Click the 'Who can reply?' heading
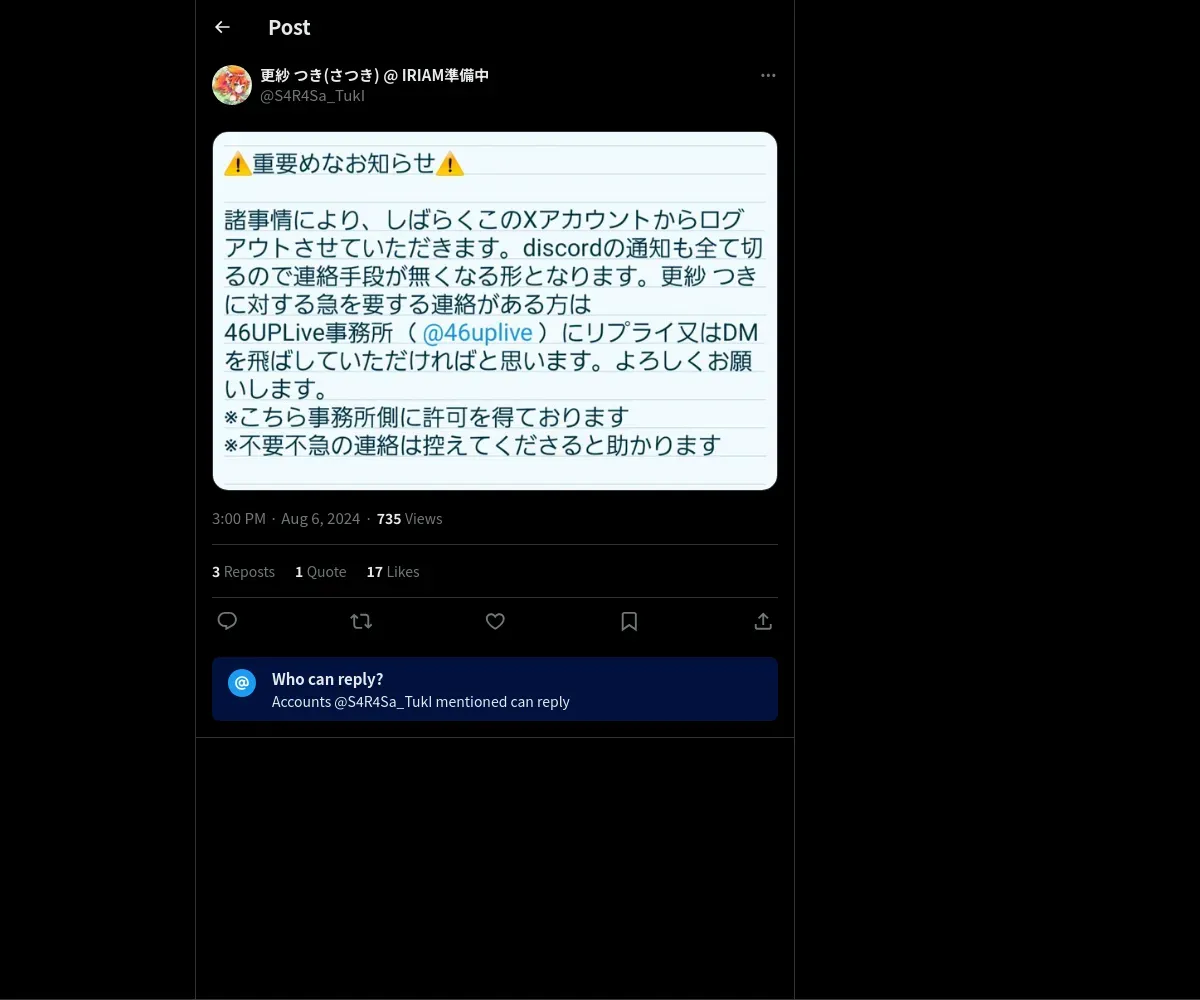Viewport: 1200px width, 1000px height. coord(328,679)
